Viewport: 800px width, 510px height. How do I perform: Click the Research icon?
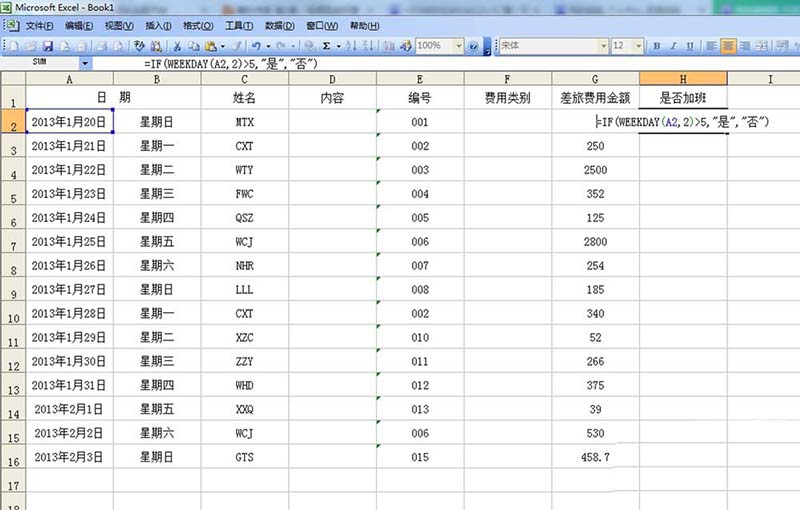[x=156, y=46]
